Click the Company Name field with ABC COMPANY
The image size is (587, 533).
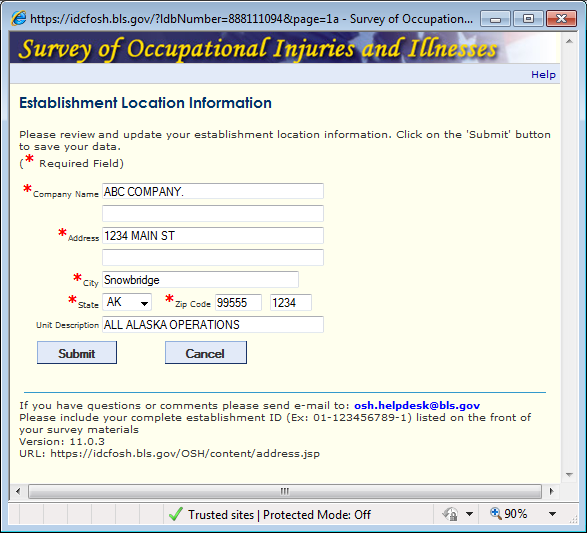[213, 191]
